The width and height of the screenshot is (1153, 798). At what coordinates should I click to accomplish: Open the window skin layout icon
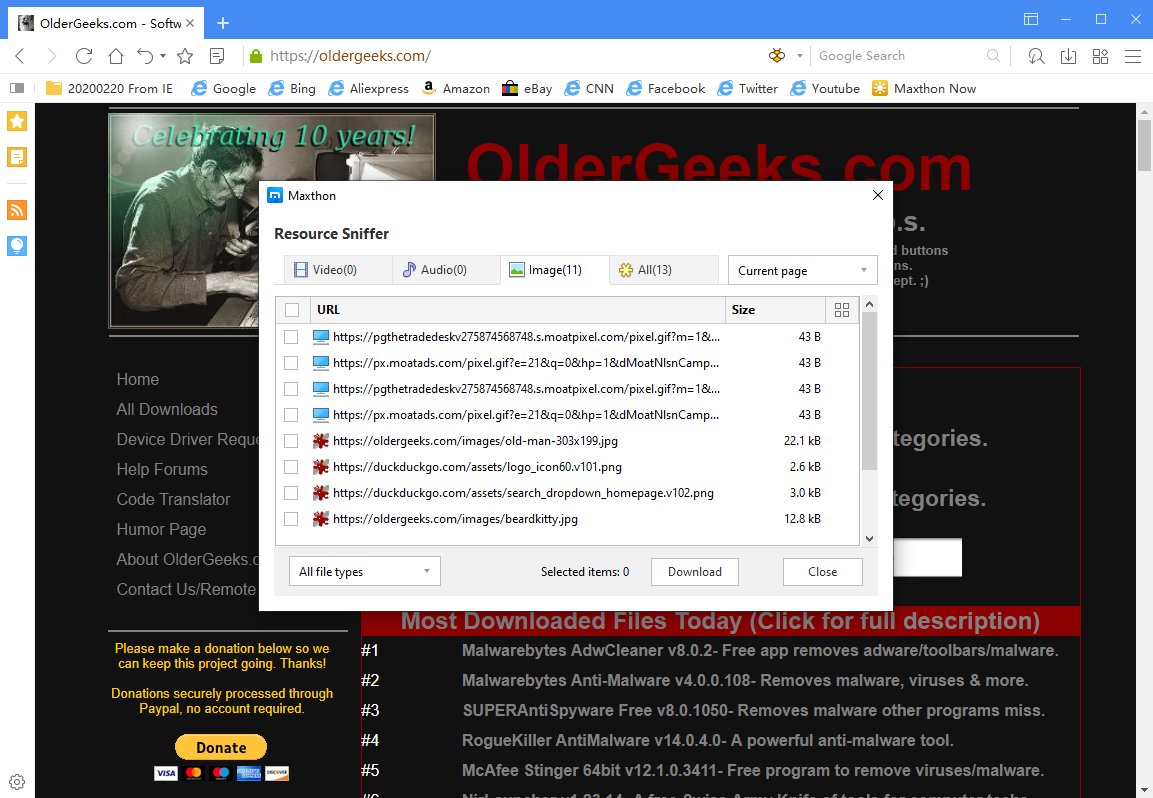point(1031,19)
